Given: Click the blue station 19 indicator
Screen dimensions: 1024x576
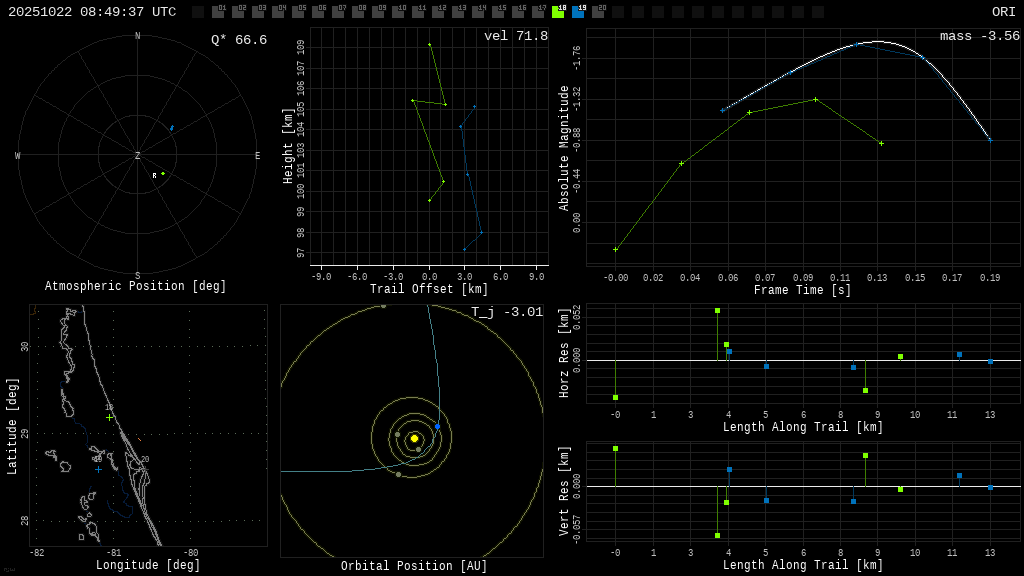Looking at the screenshot, I should tap(578, 12).
